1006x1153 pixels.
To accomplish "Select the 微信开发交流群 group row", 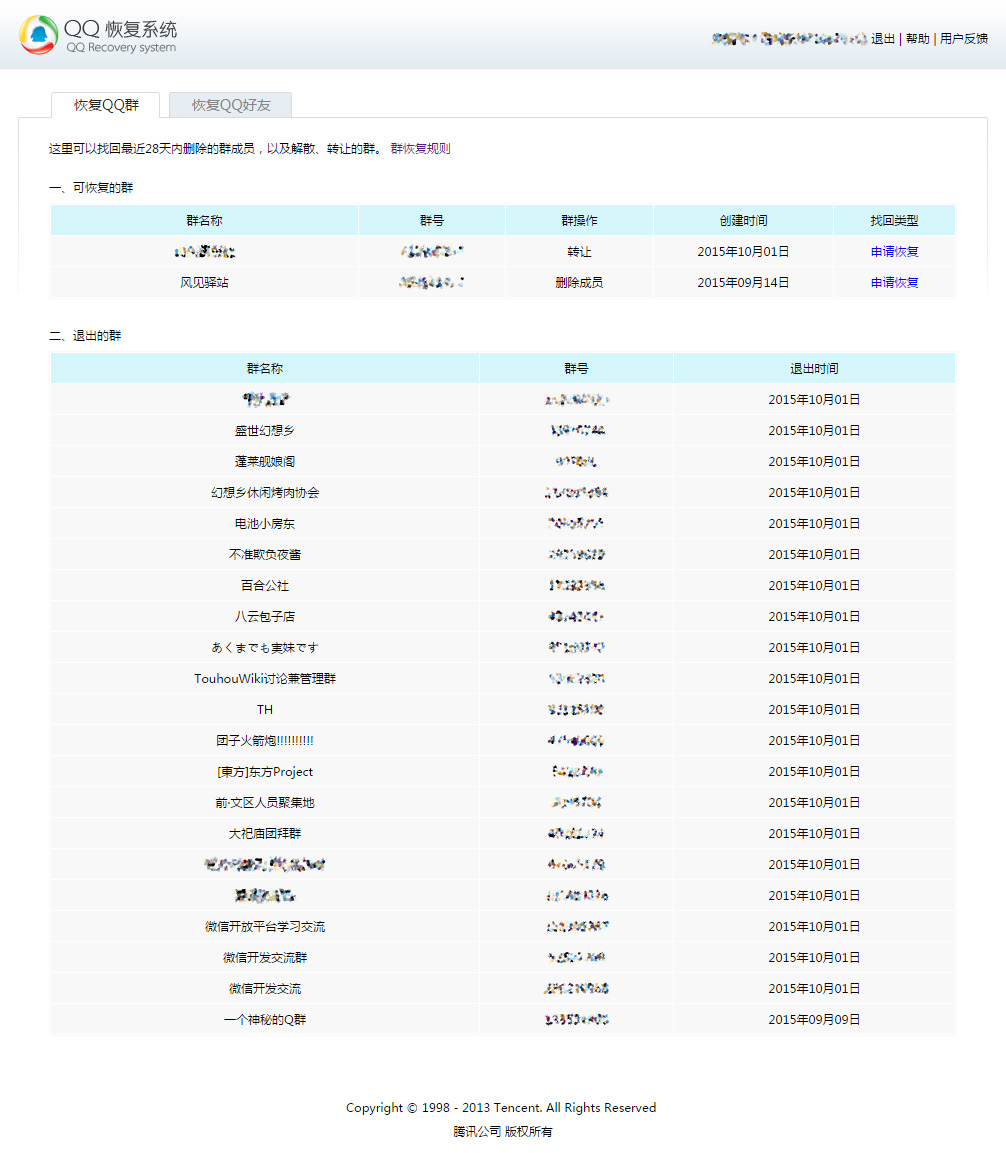I will [503, 957].
